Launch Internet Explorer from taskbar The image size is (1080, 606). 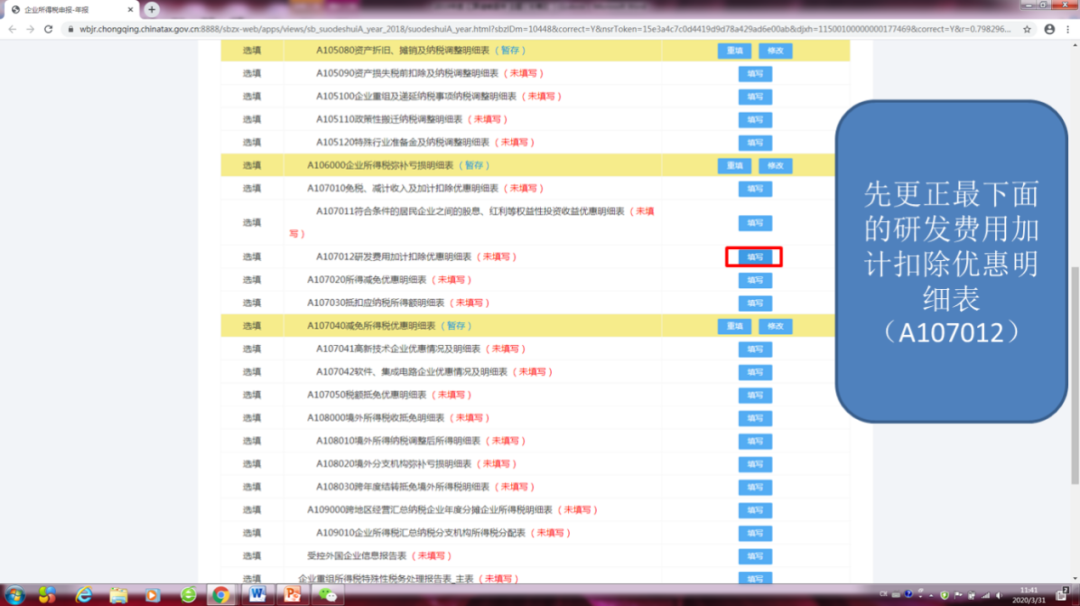click(x=84, y=595)
